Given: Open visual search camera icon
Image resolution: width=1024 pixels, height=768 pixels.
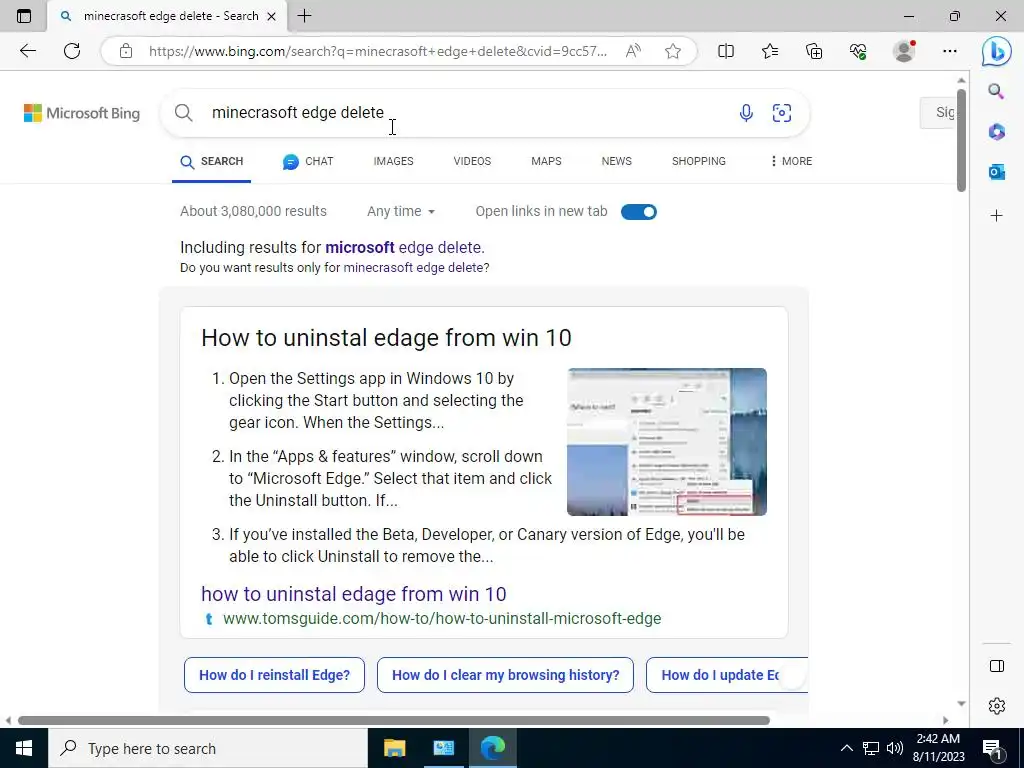Looking at the screenshot, I should [782, 113].
